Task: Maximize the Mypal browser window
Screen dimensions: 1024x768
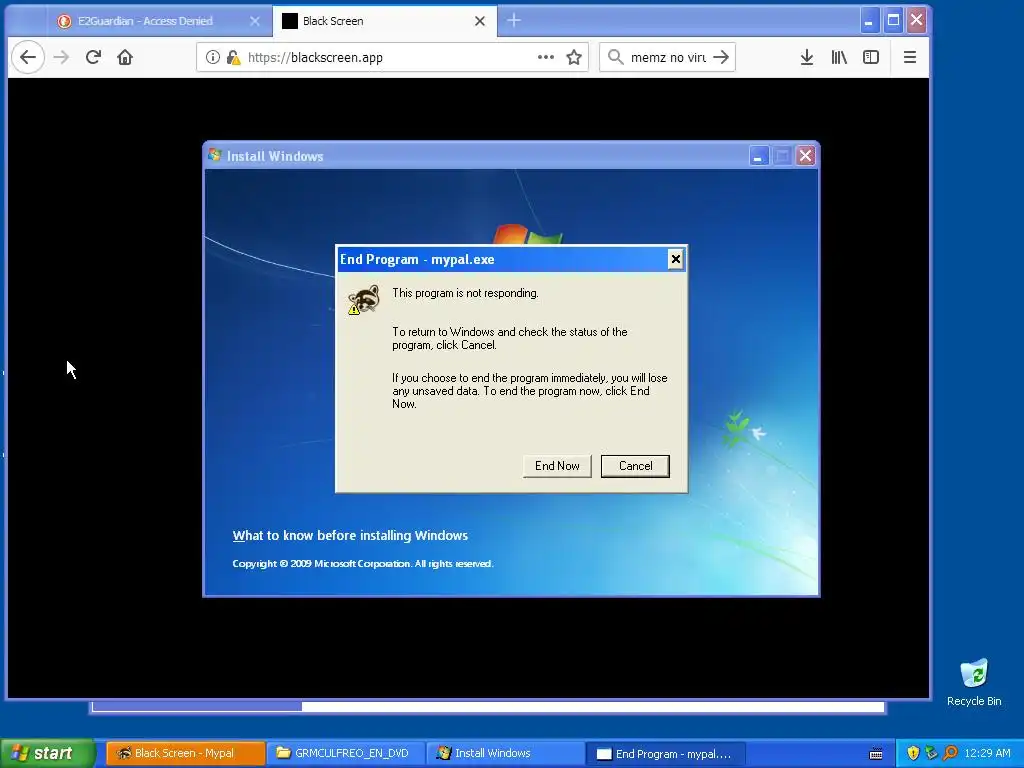Action: [x=893, y=21]
